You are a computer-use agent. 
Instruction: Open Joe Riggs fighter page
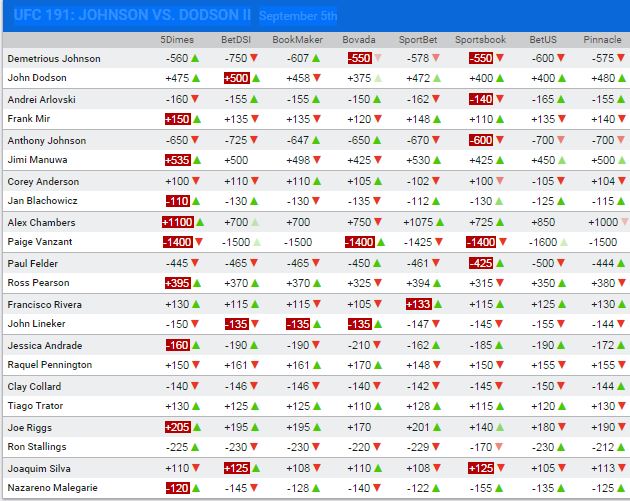(x=30, y=427)
